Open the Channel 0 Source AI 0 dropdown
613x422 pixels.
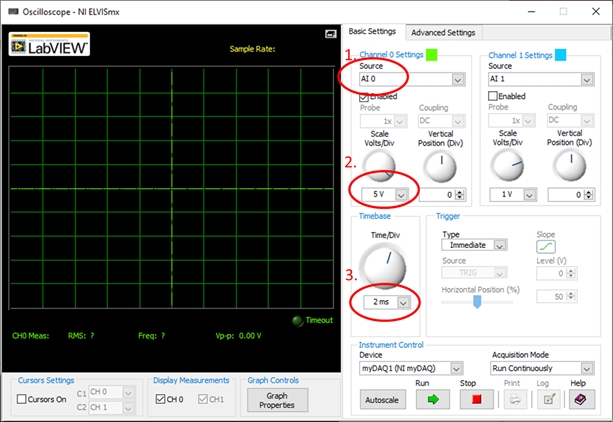click(412, 79)
